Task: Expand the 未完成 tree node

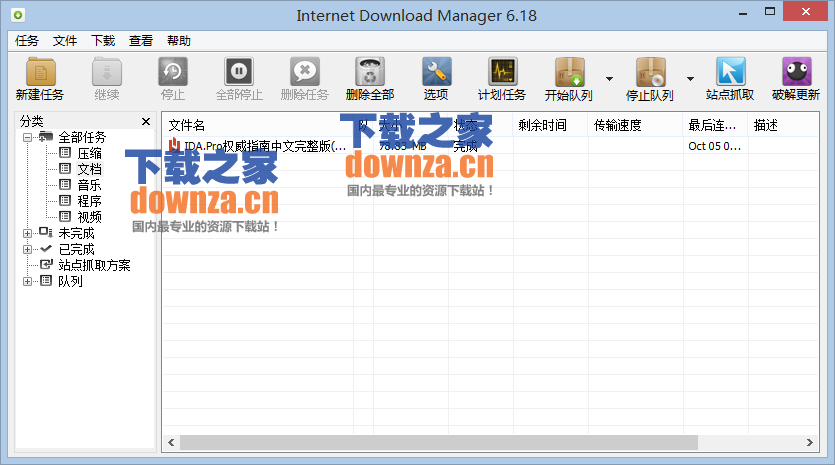Action: point(27,233)
